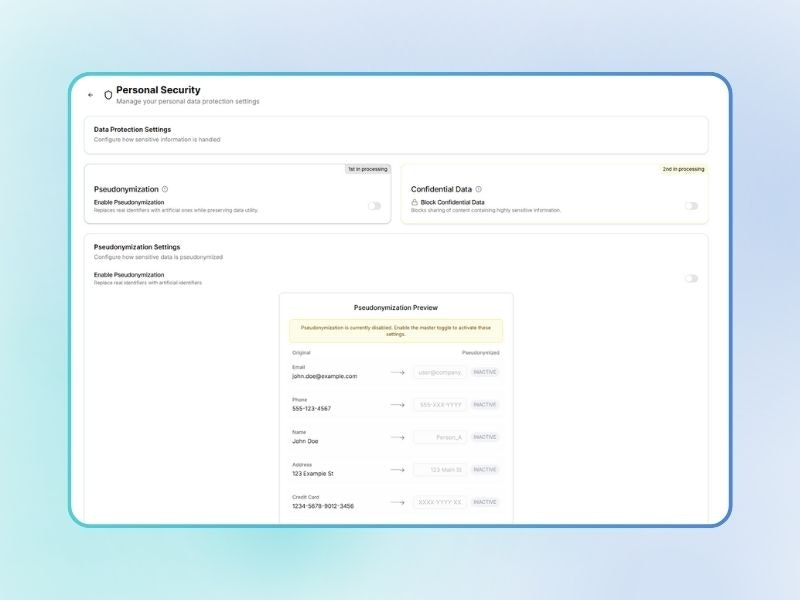
Task: Click the Pseudonymized column label
Action: coord(481,353)
